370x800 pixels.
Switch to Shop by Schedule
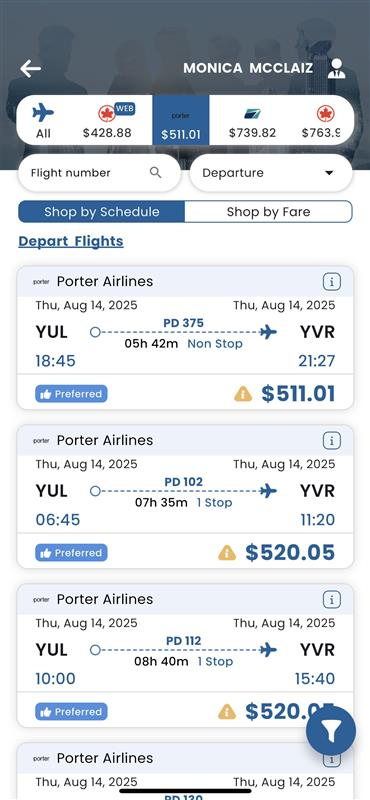point(102,212)
